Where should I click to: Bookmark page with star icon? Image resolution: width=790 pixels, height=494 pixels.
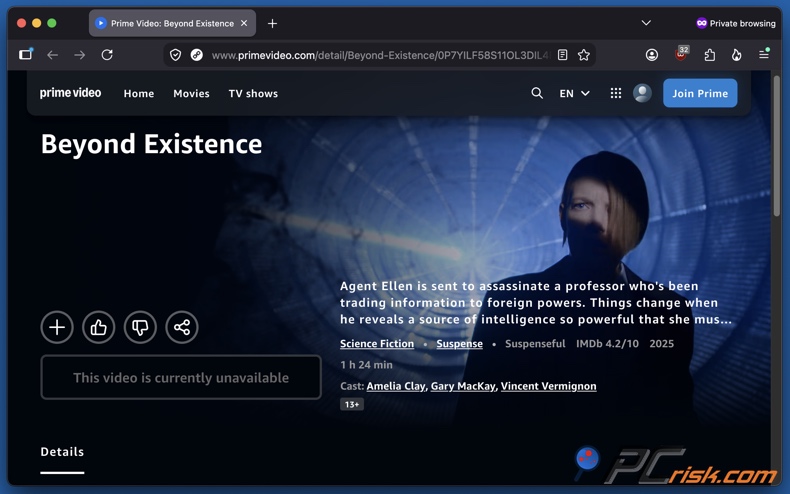pyautogui.click(x=583, y=55)
